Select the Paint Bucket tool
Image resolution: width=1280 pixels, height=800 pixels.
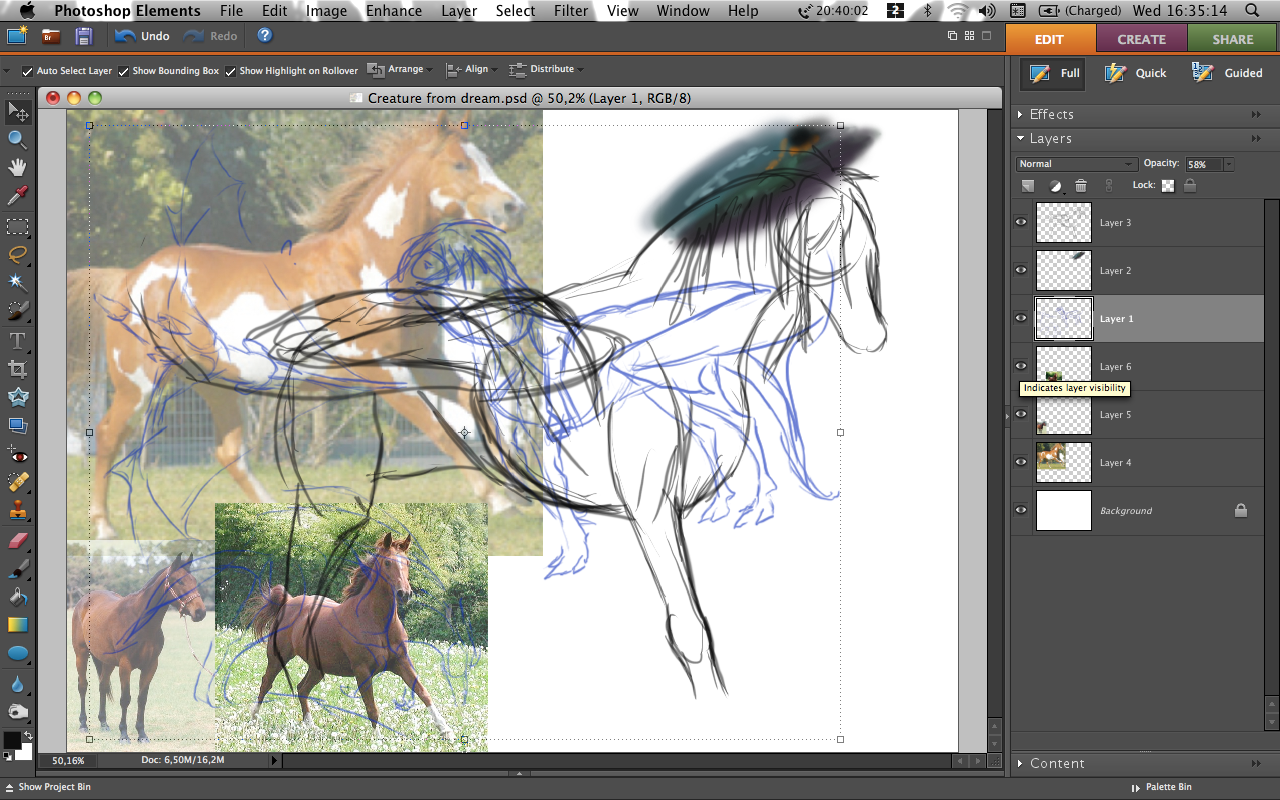[17, 597]
